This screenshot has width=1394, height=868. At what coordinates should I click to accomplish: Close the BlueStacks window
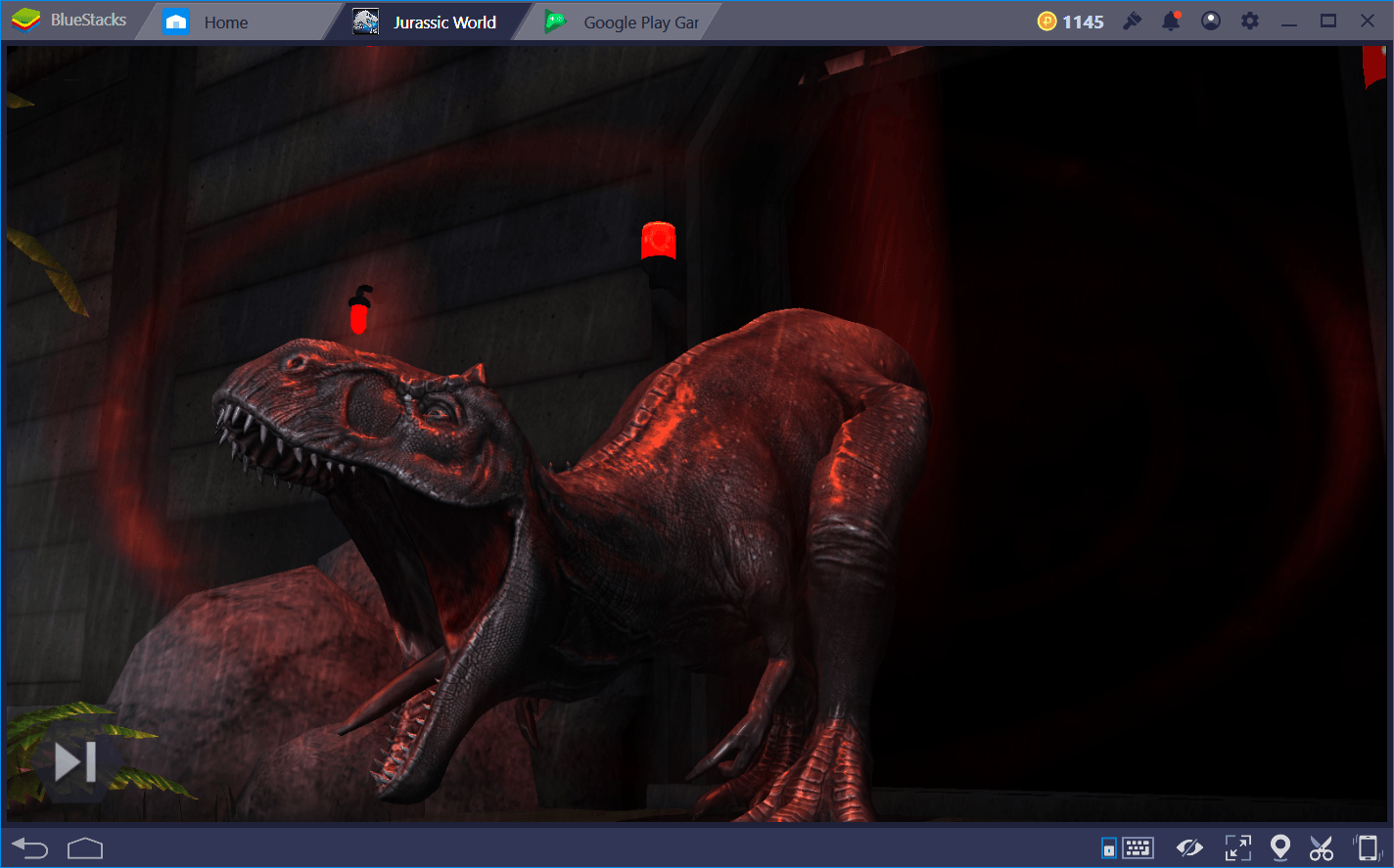tap(1368, 22)
